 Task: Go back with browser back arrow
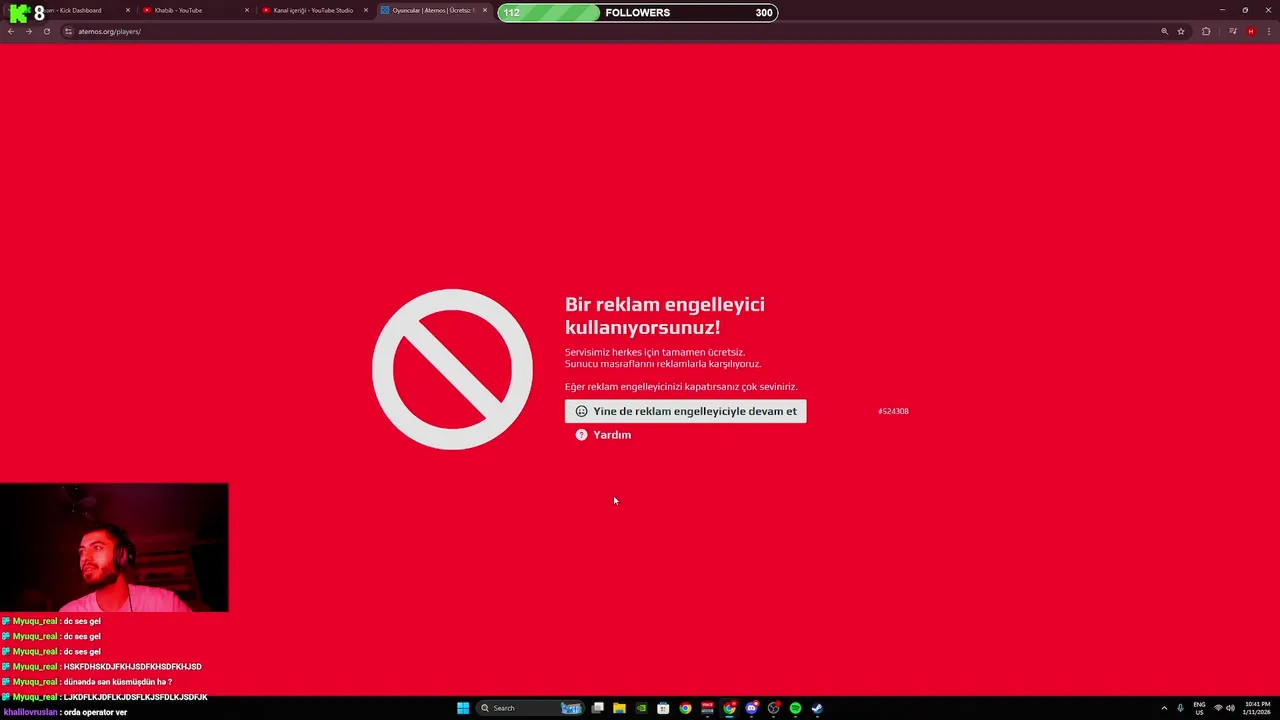(11, 31)
